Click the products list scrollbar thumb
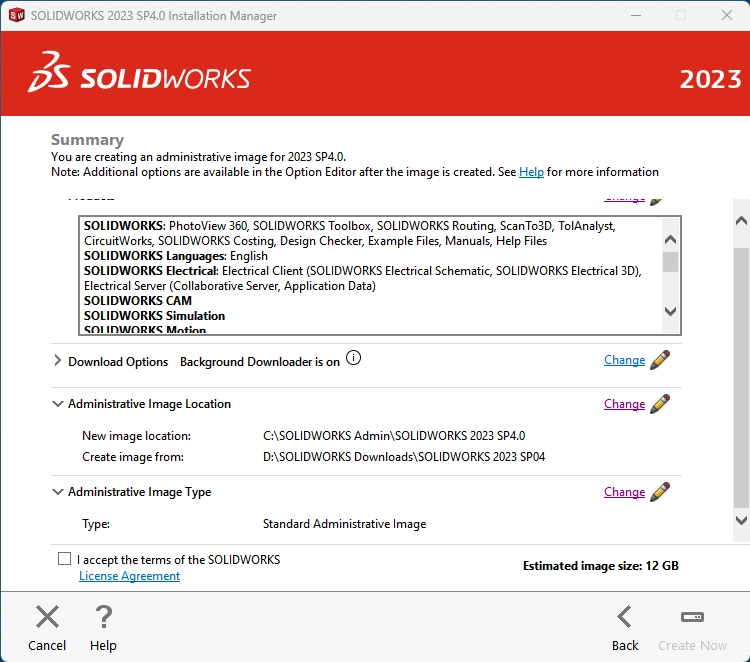750x662 pixels. (x=671, y=262)
